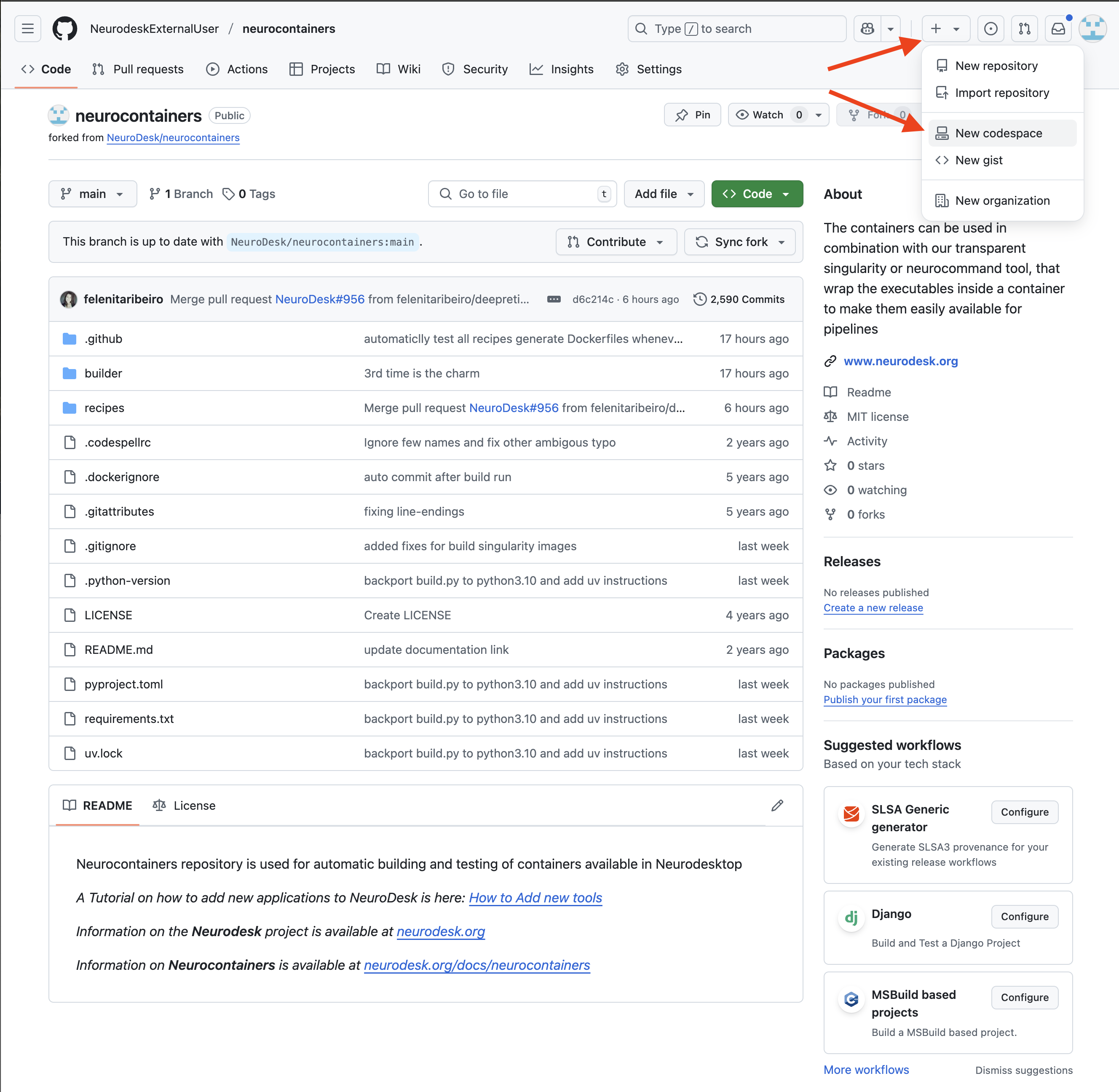
Task: Open the Sync fork dropdown
Action: (x=739, y=242)
